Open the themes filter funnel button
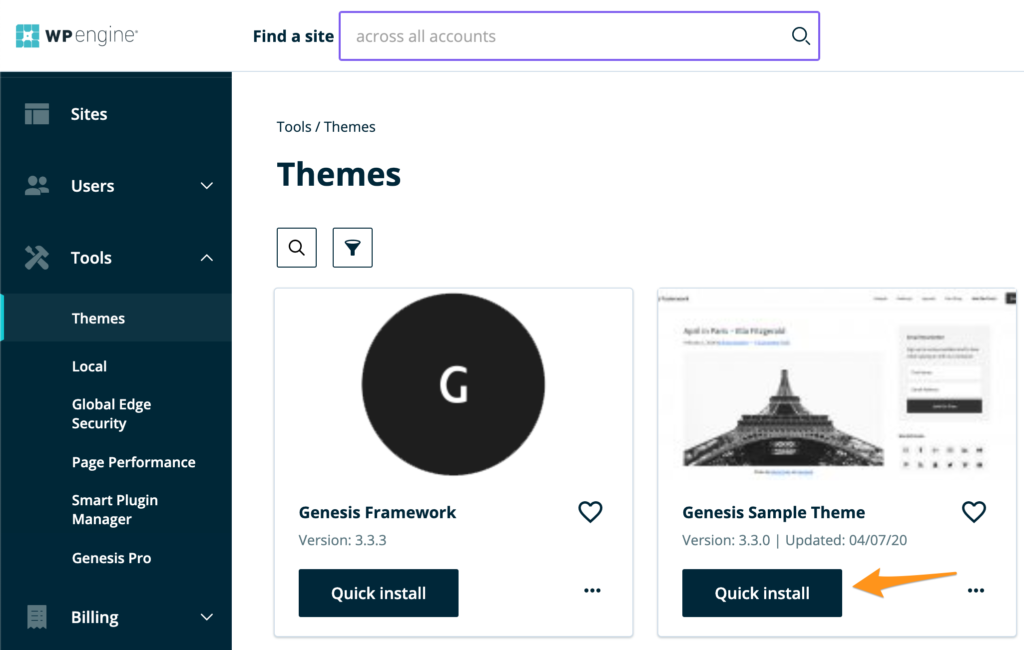 [352, 248]
